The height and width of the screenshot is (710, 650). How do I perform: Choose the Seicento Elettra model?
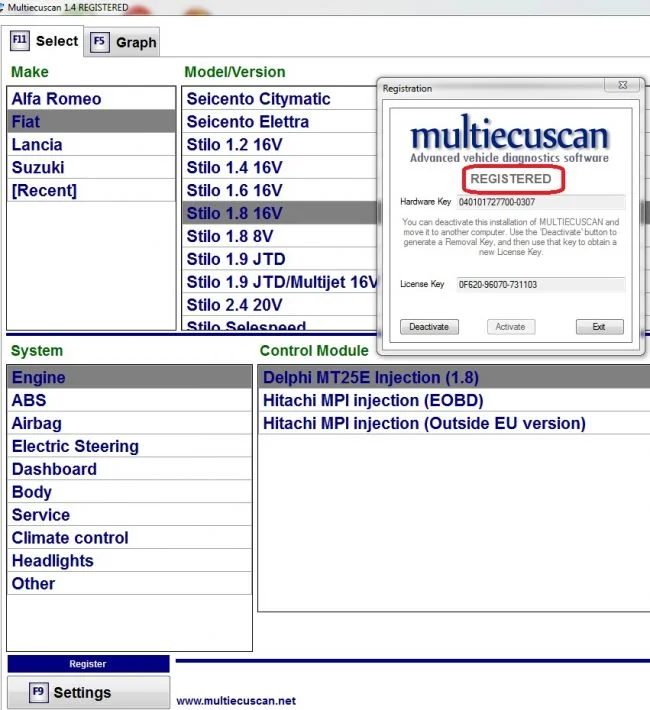coord(247,122)
